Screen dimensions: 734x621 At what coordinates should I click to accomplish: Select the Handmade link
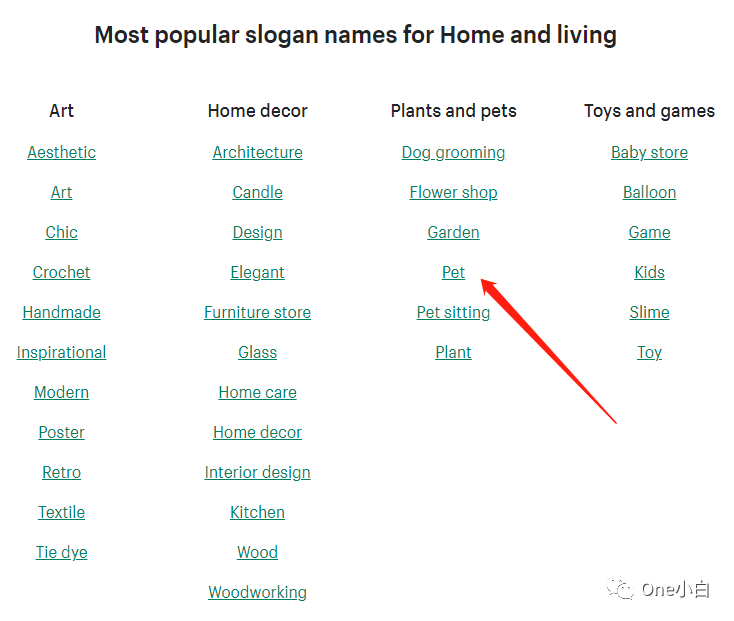click(61, 312)
